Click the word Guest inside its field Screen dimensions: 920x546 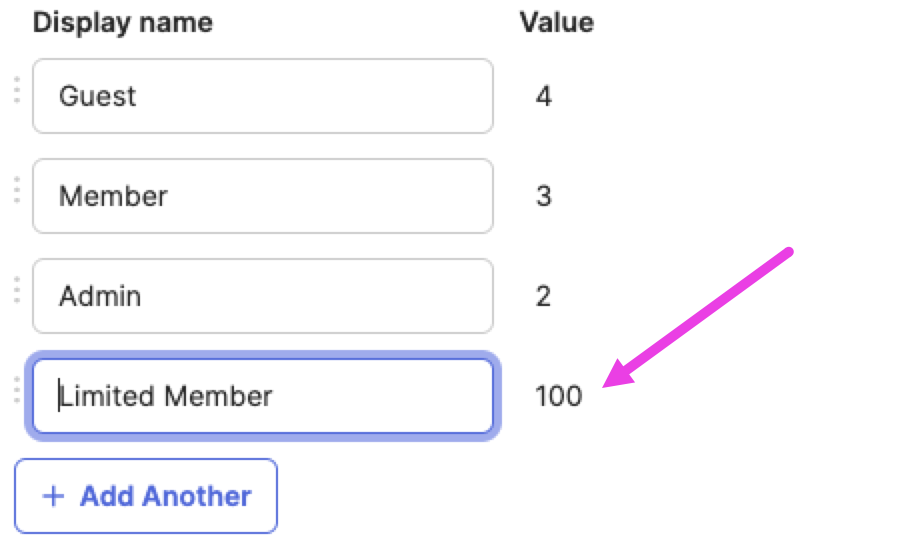point(98,97)
